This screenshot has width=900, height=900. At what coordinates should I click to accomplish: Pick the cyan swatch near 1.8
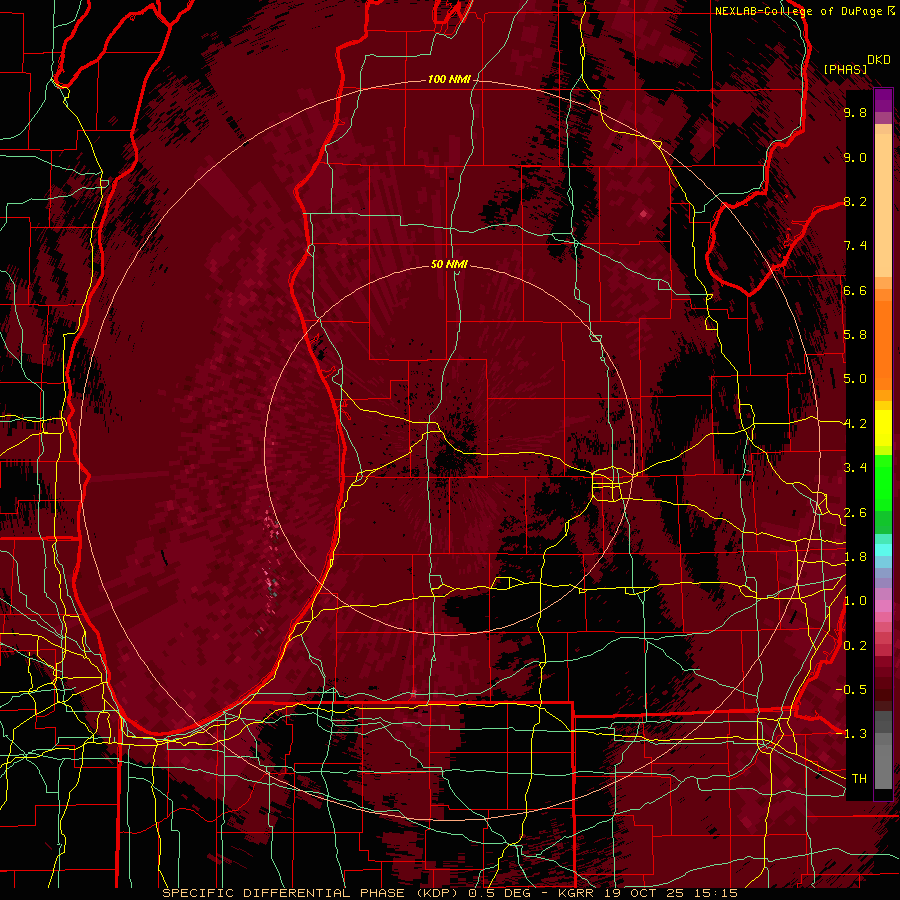click(883, 550)
